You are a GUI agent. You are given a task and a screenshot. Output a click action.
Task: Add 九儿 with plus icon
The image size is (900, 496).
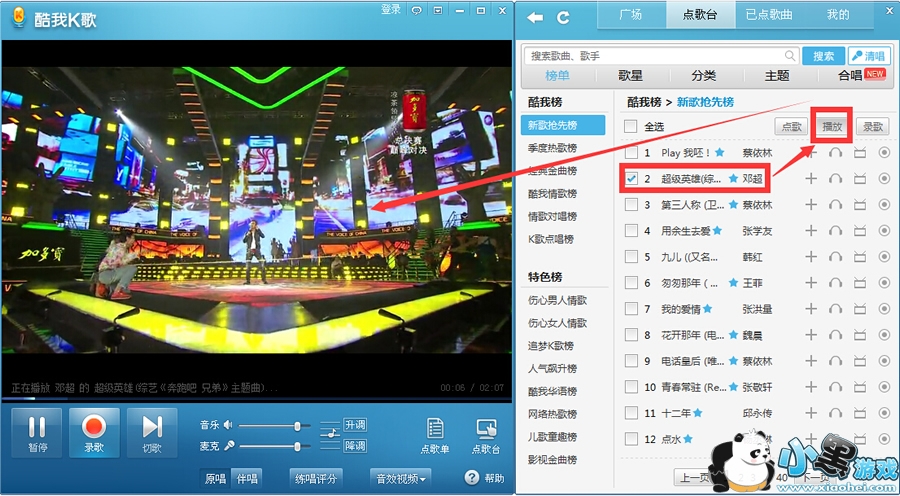pos(810,257)
